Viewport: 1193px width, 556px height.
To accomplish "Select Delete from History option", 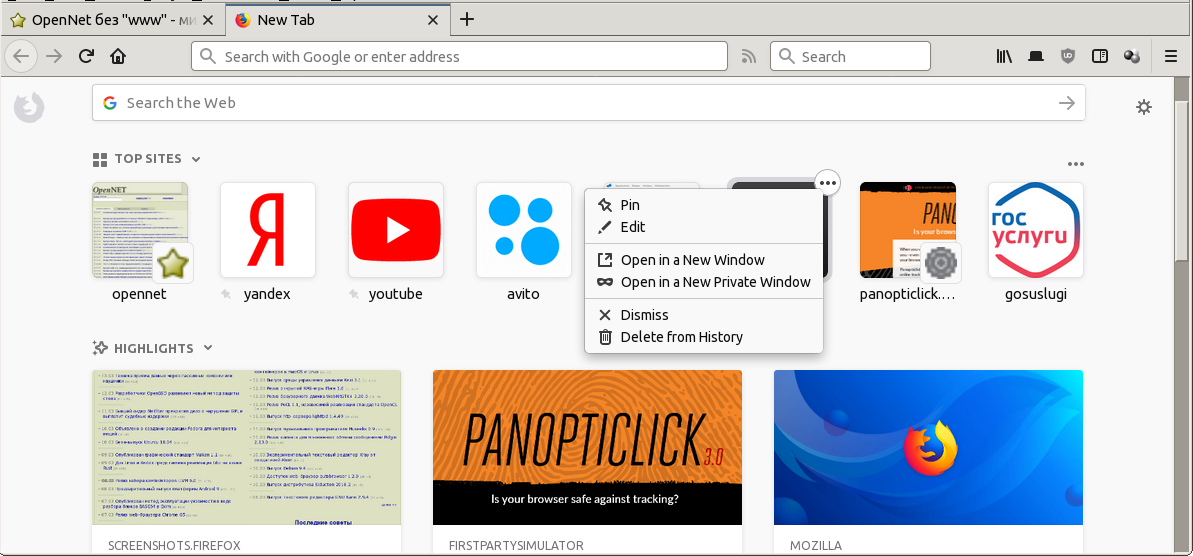I will coord(681,337).
